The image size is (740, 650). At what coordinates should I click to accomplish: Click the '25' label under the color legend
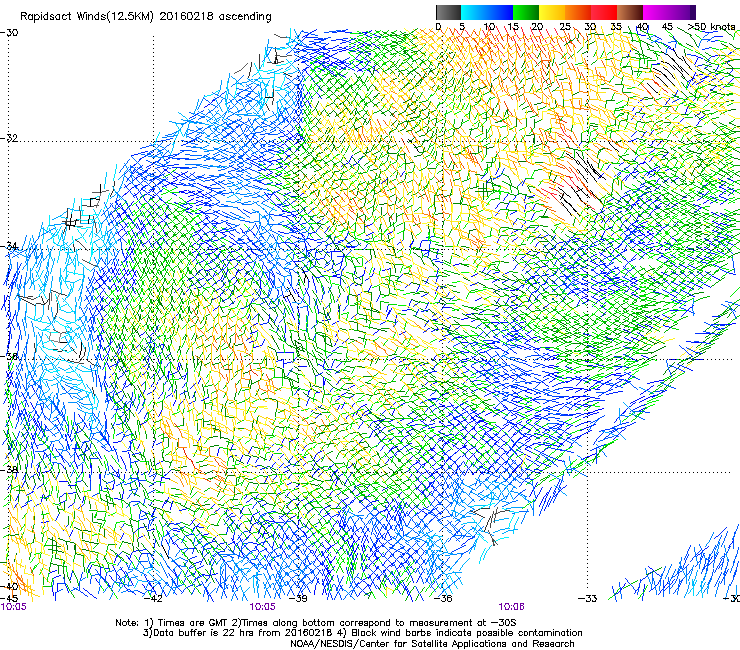[565, 26]
